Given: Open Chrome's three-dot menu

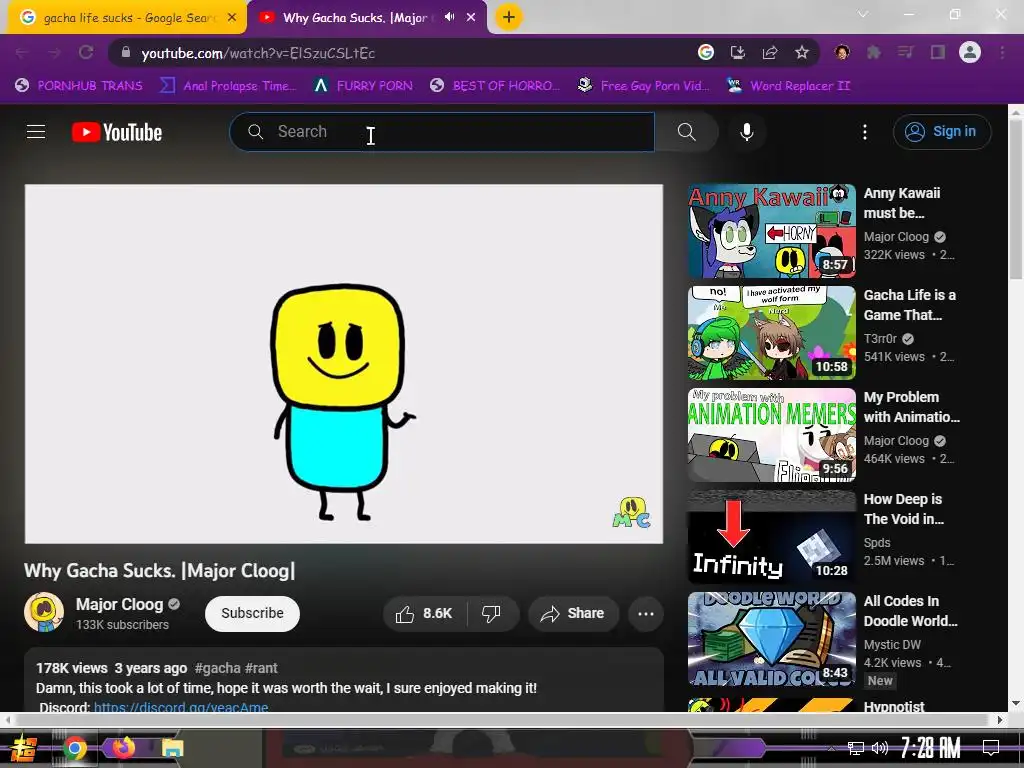Looking at the screenshot, I should coord(1002,52).
